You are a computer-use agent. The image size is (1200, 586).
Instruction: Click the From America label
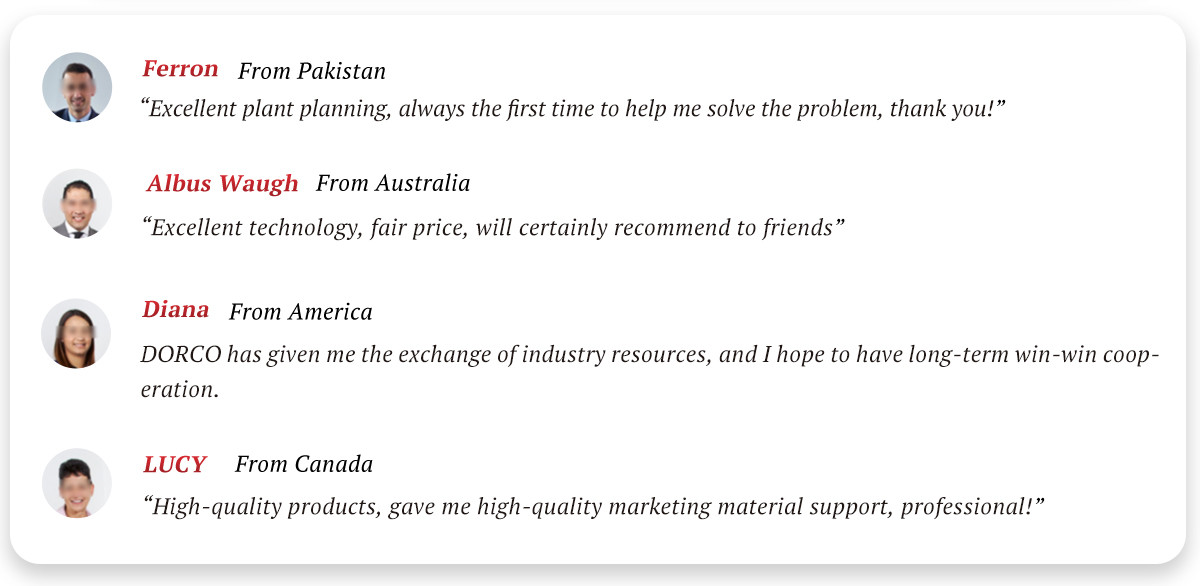point(301,312)
